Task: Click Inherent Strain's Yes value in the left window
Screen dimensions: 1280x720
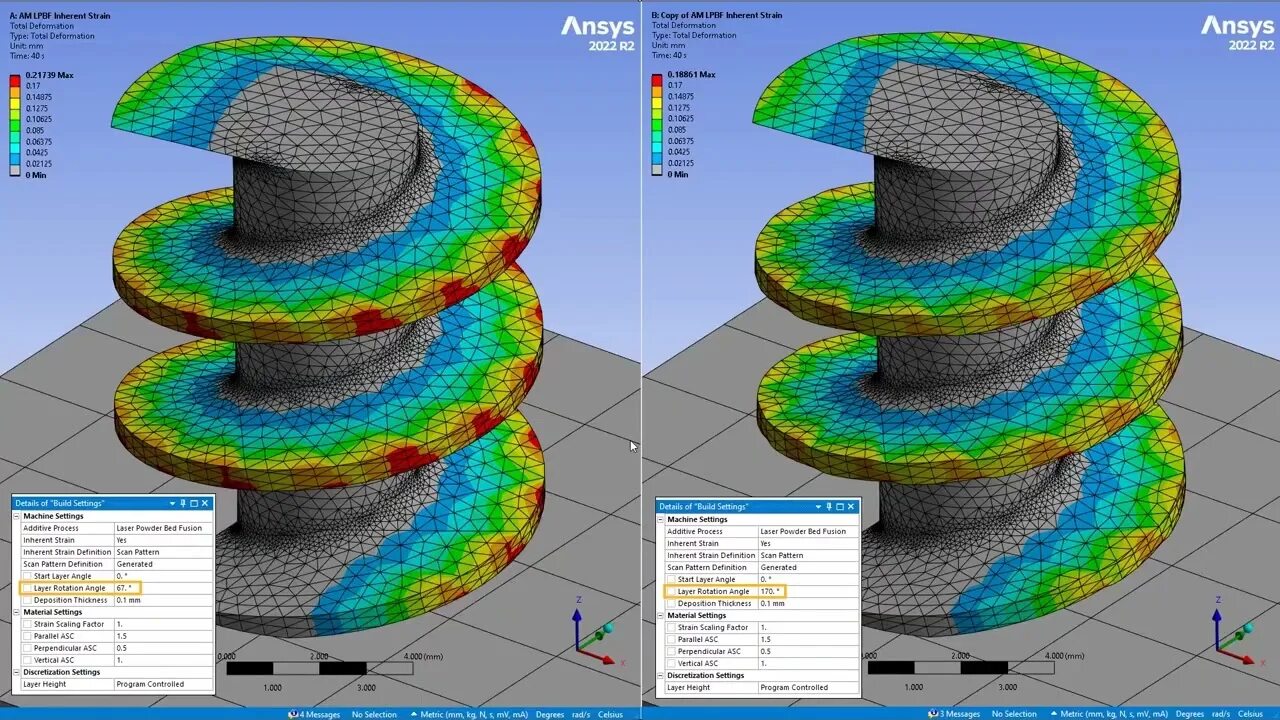Action: (x=163, y=540)
